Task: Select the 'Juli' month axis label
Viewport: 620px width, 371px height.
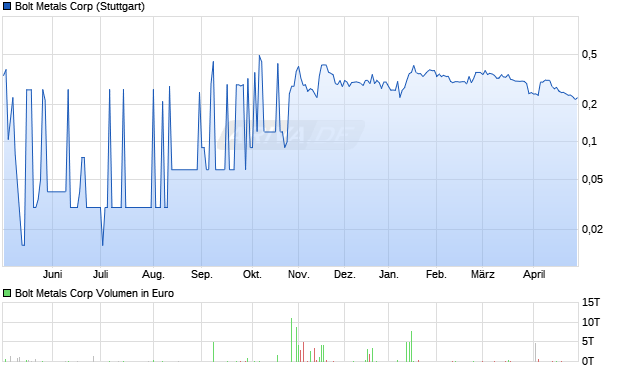Action: [x=100, y=274]
